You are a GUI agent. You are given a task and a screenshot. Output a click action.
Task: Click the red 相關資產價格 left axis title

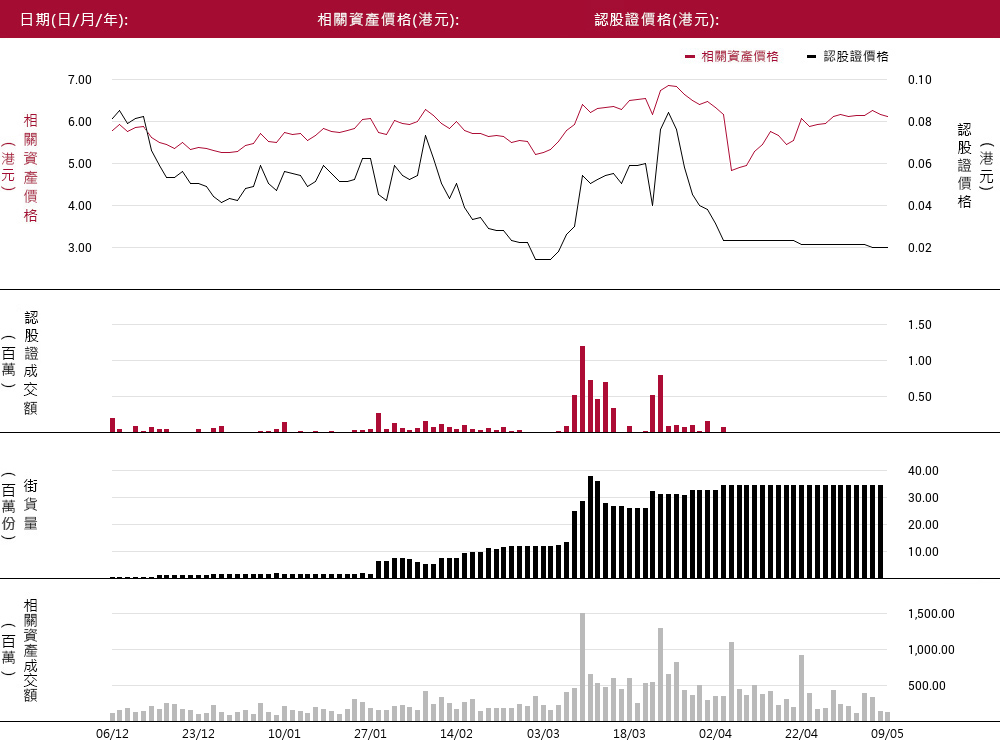pos(30,168)
